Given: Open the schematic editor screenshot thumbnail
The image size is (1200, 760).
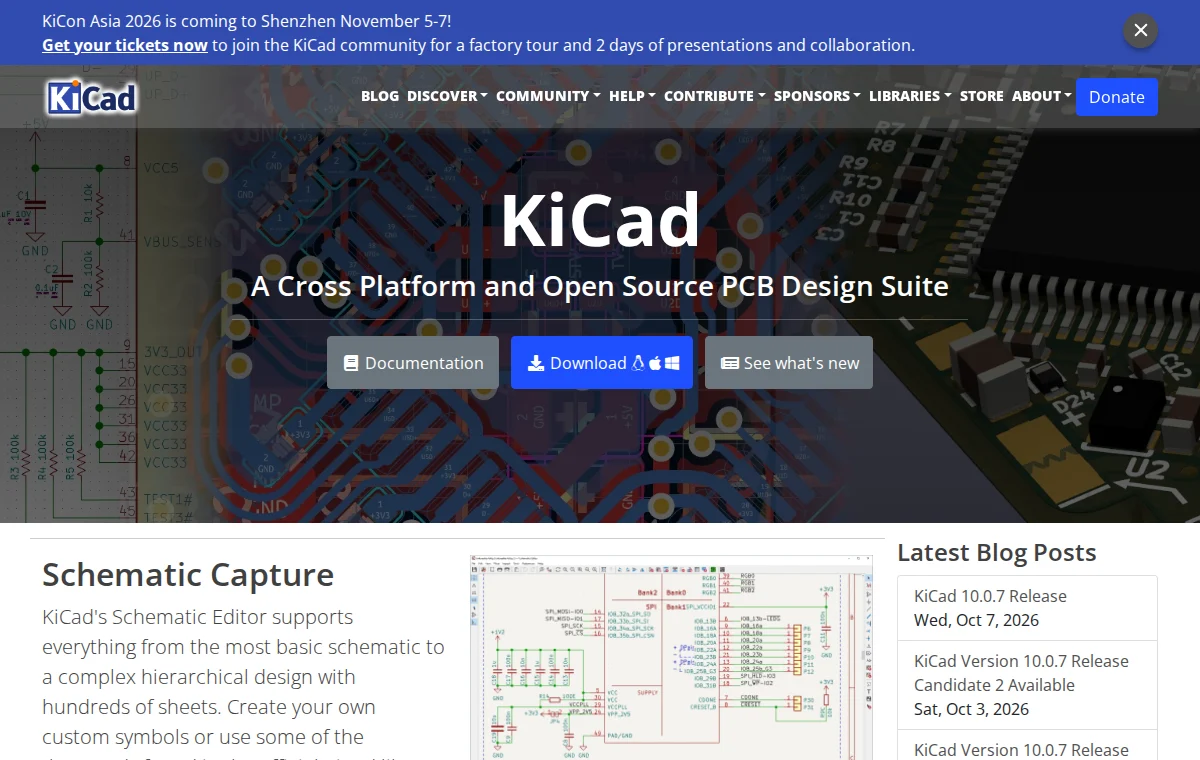Looking at the screenshot, I should 671,657.
